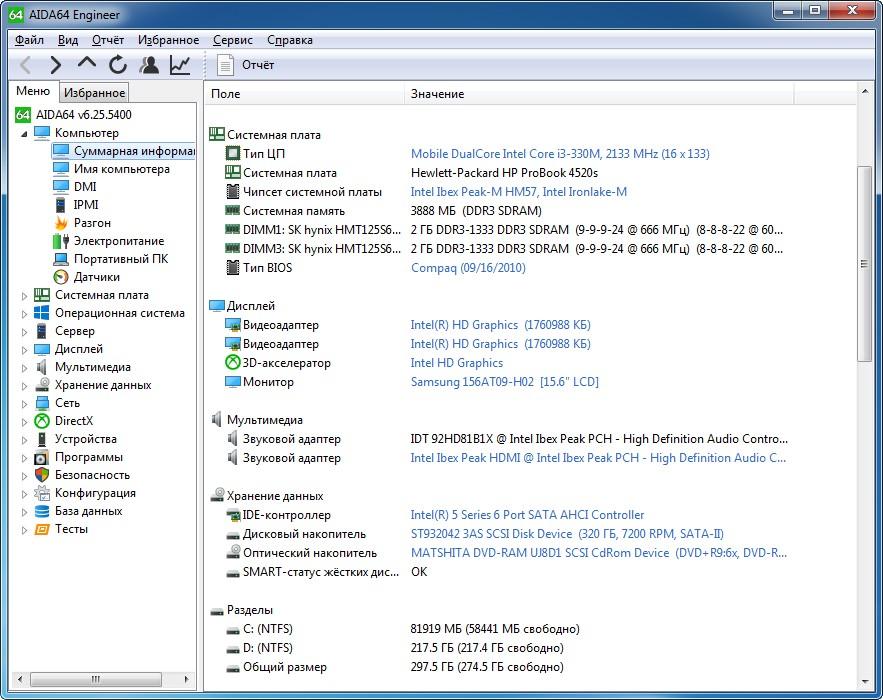Open the ST932042 3AS SCSI Disk Device link
Viewport: 883px width, 700px height.
tap(567, 534)
